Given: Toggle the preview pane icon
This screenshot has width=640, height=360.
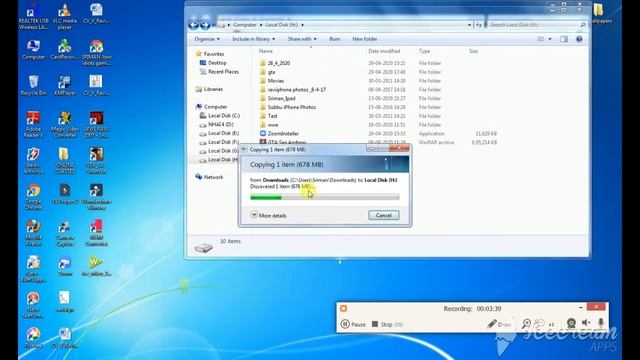Looking at the screenshot, I should [564, 39].
